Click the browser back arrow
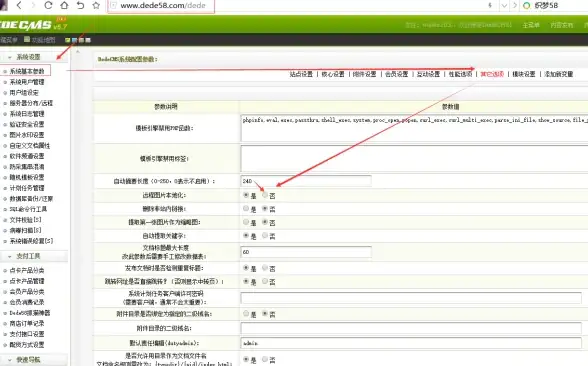This screenshot has width=588, height=366. [19, 6]
